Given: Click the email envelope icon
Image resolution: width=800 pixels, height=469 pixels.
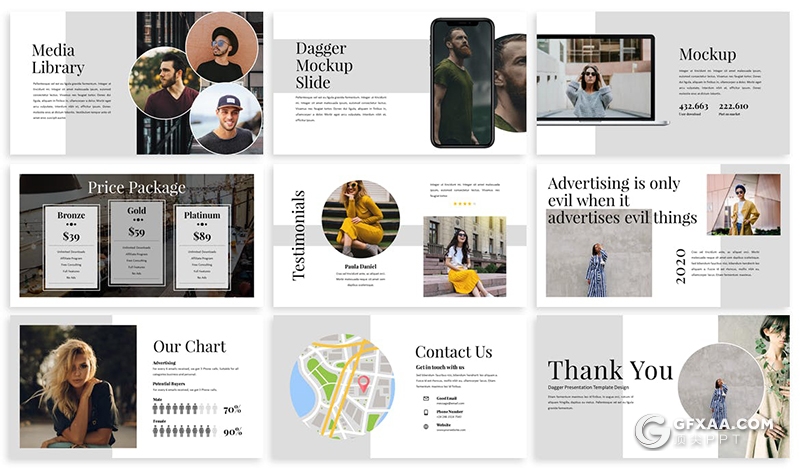Looking at the screenshot, I should click(425, 398).
